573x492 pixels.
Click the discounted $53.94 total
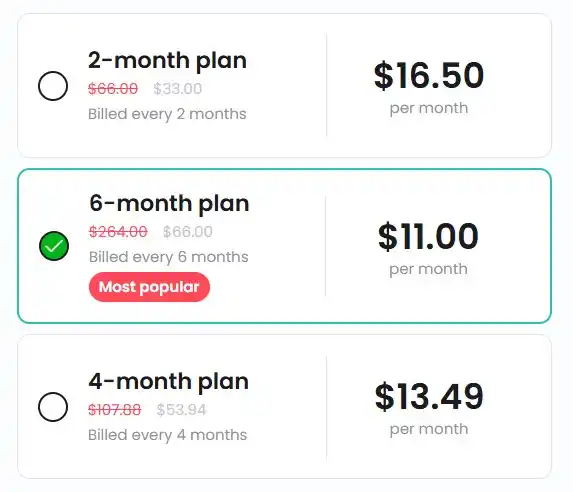pyautogui.click(x=182, y=410)
